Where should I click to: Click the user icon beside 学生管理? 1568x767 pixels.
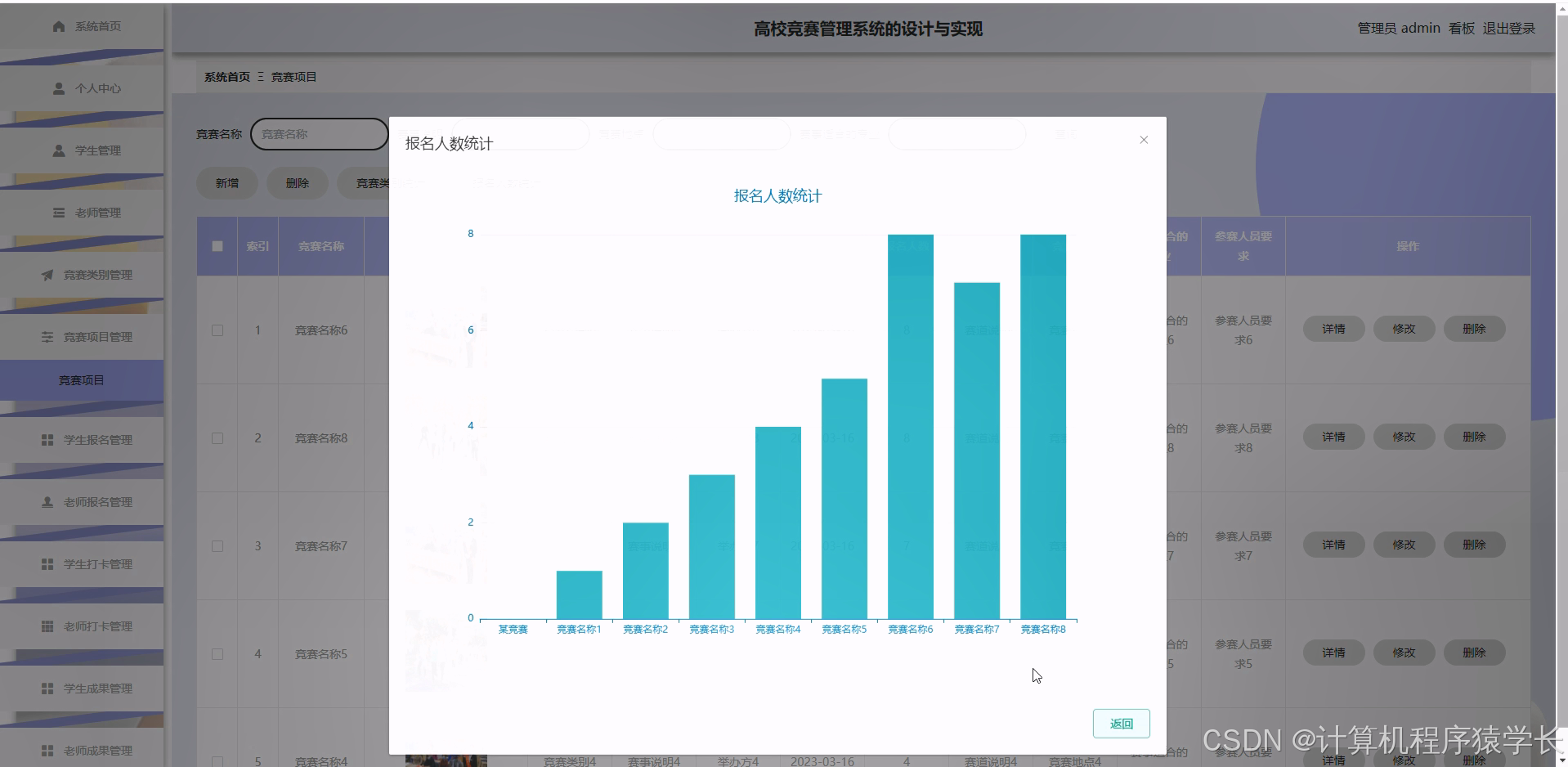[59, 150]
